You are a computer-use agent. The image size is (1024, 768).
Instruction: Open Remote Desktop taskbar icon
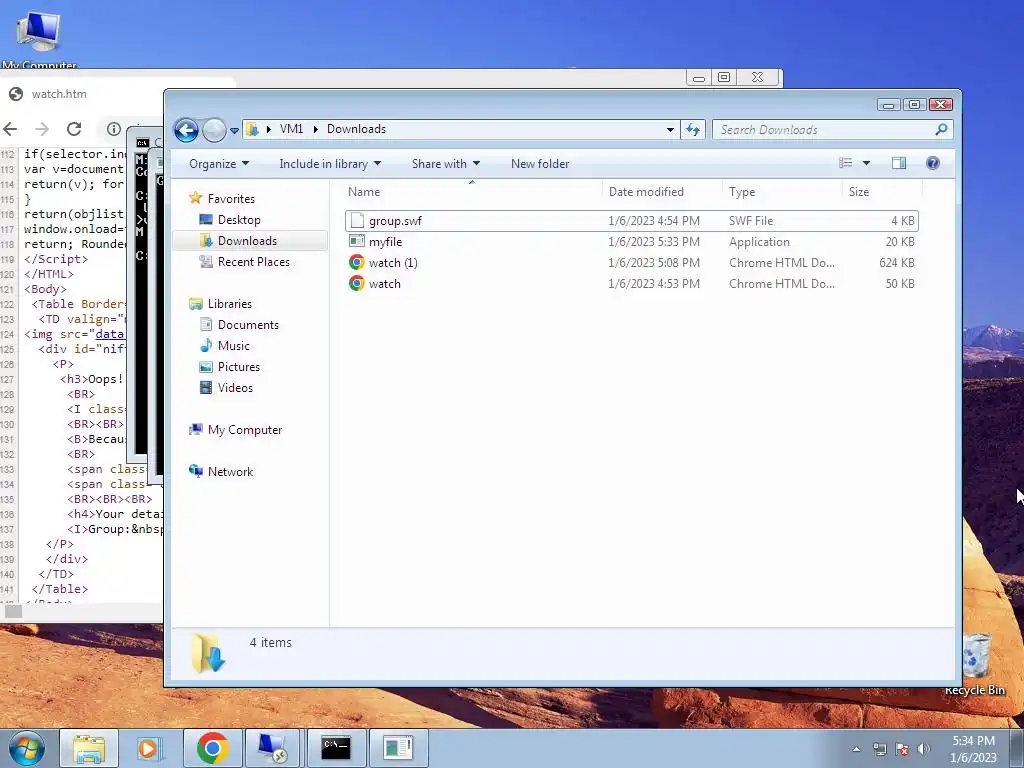click(272, 748)
